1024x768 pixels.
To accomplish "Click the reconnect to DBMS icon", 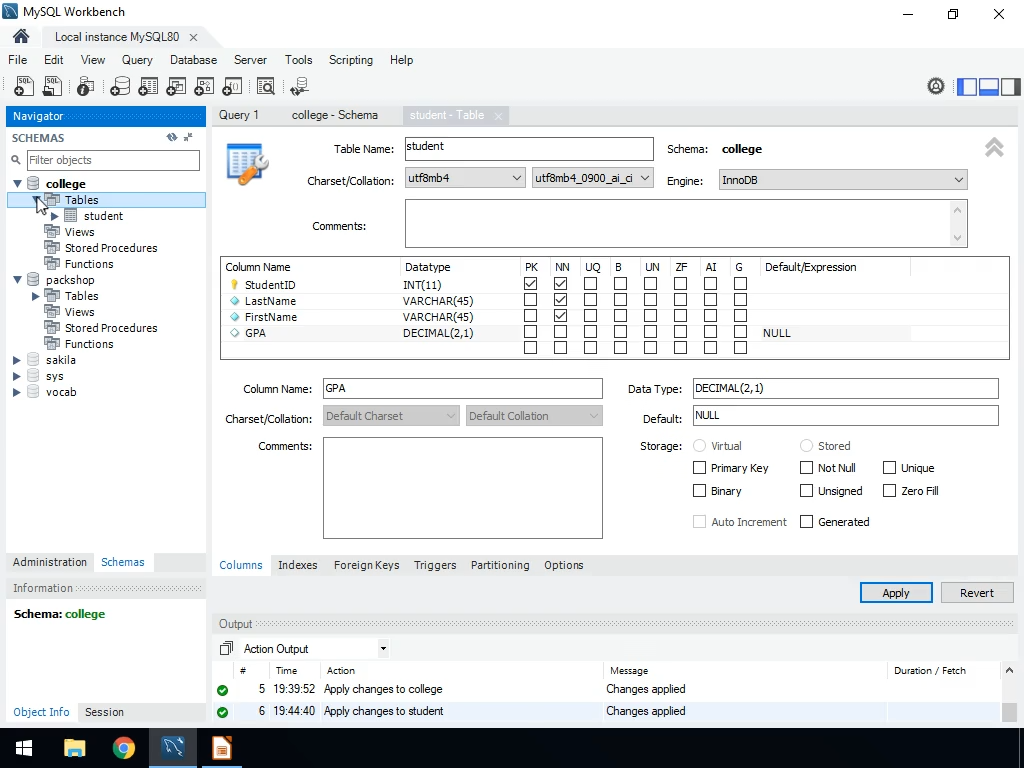I will [298, 87].
